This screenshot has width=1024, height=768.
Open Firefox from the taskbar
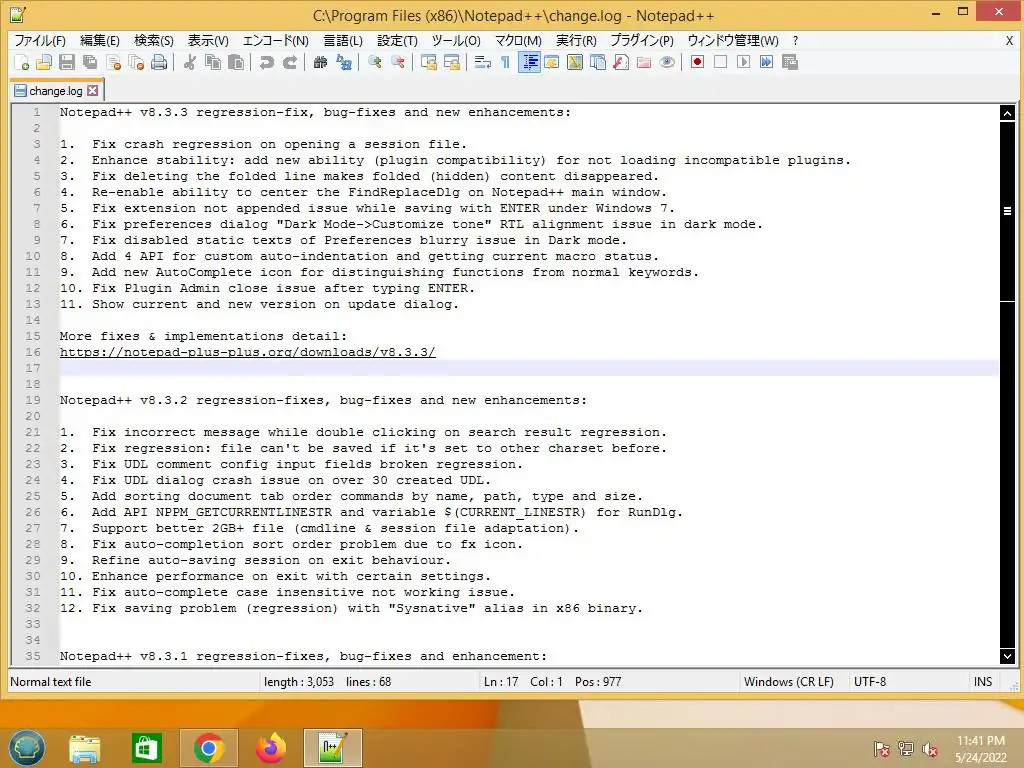coord(270,748)
